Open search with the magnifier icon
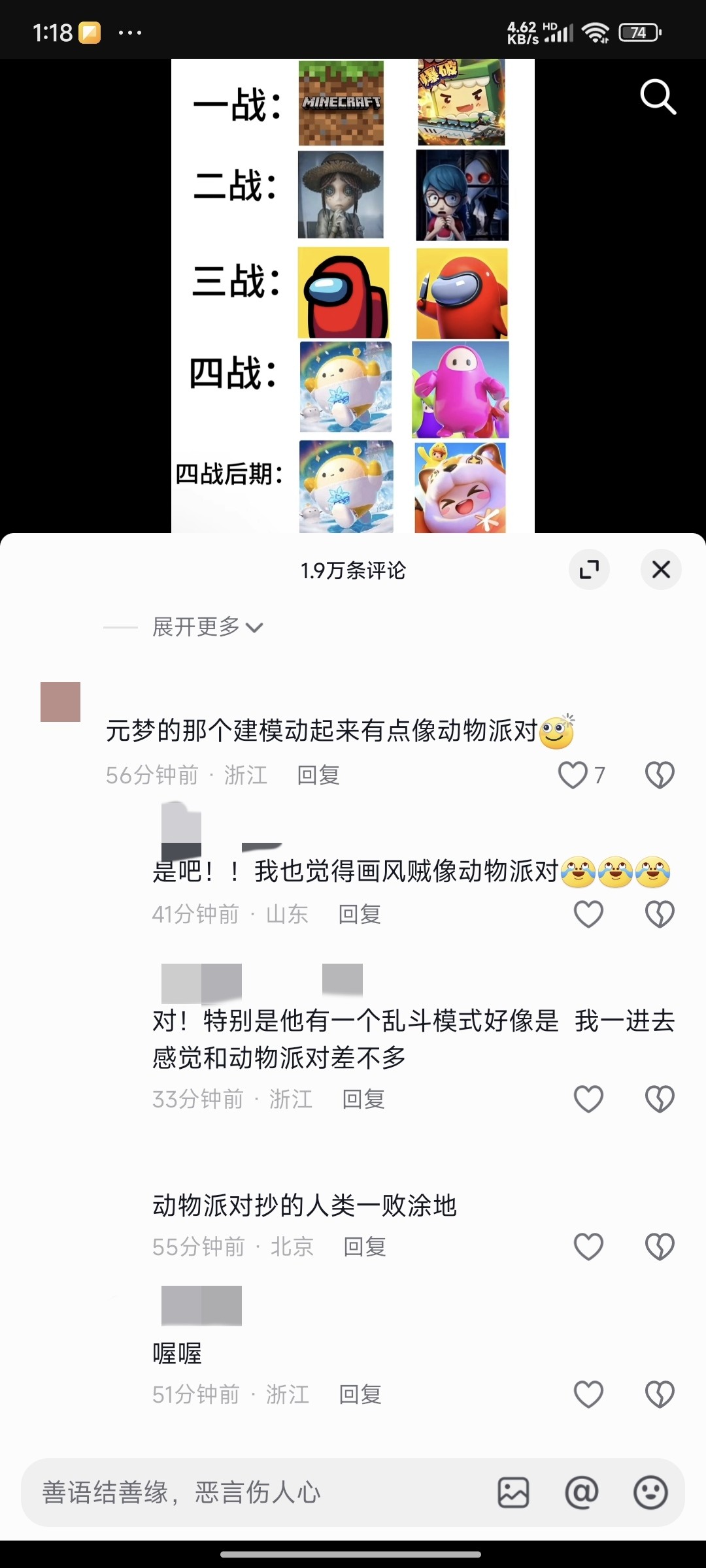 (x=658, y=97)
